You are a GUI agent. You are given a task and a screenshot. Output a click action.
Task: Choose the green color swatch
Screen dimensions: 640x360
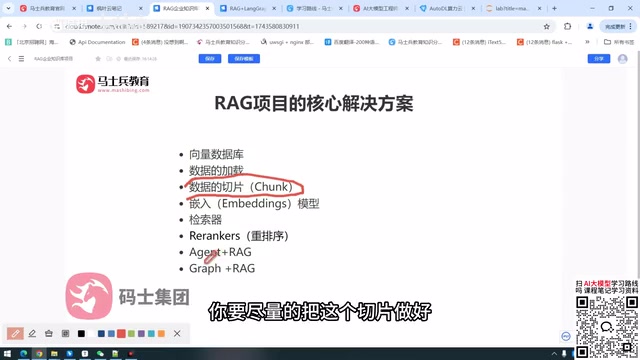131,333
